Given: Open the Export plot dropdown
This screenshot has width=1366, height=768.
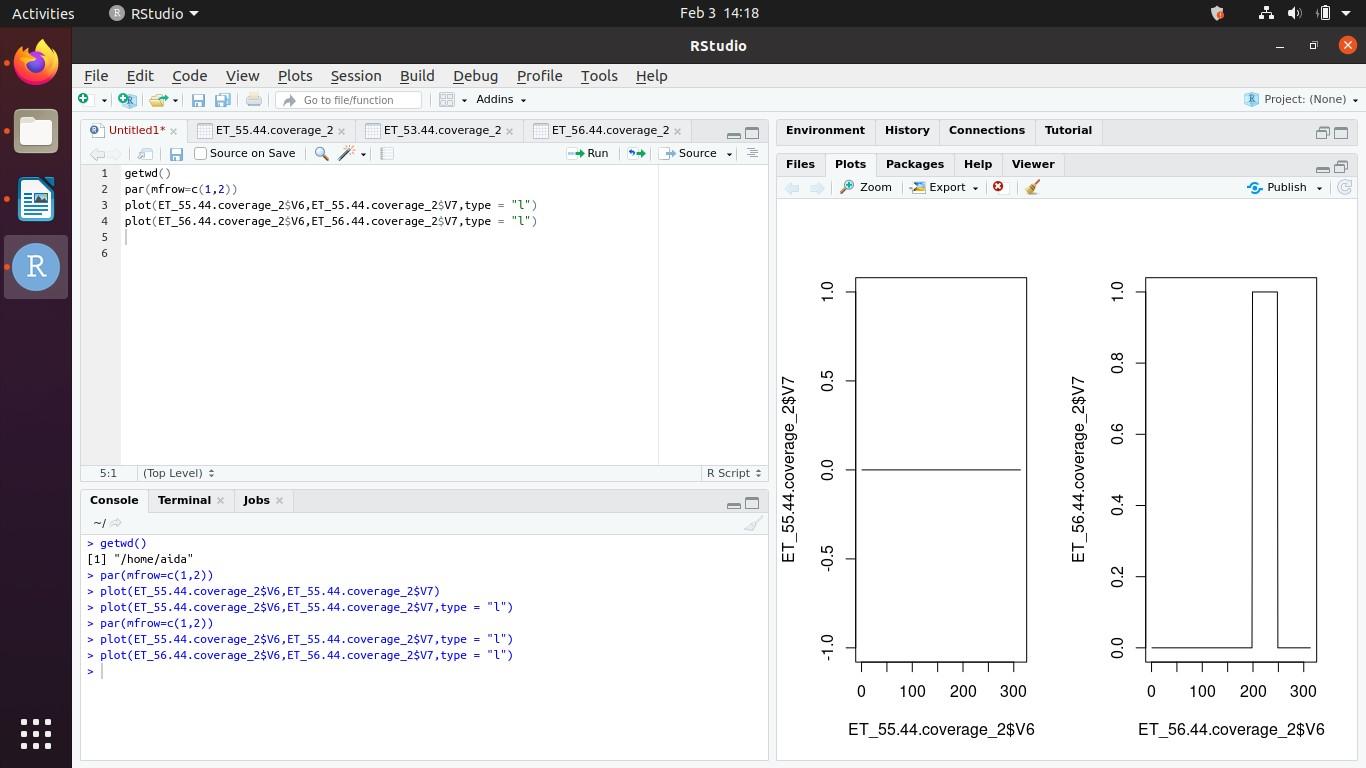Looking at the screenshot, I should click(x=941, y=187).
